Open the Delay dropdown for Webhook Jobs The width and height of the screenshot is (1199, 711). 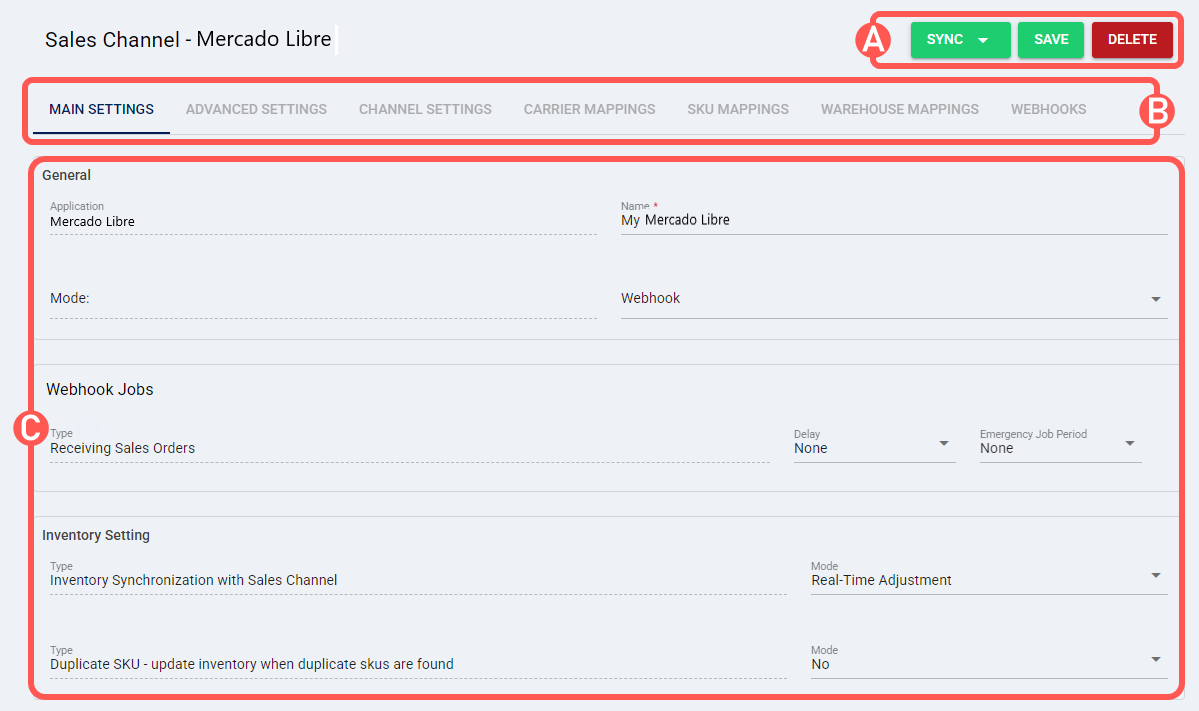click(x=874, y=445)
